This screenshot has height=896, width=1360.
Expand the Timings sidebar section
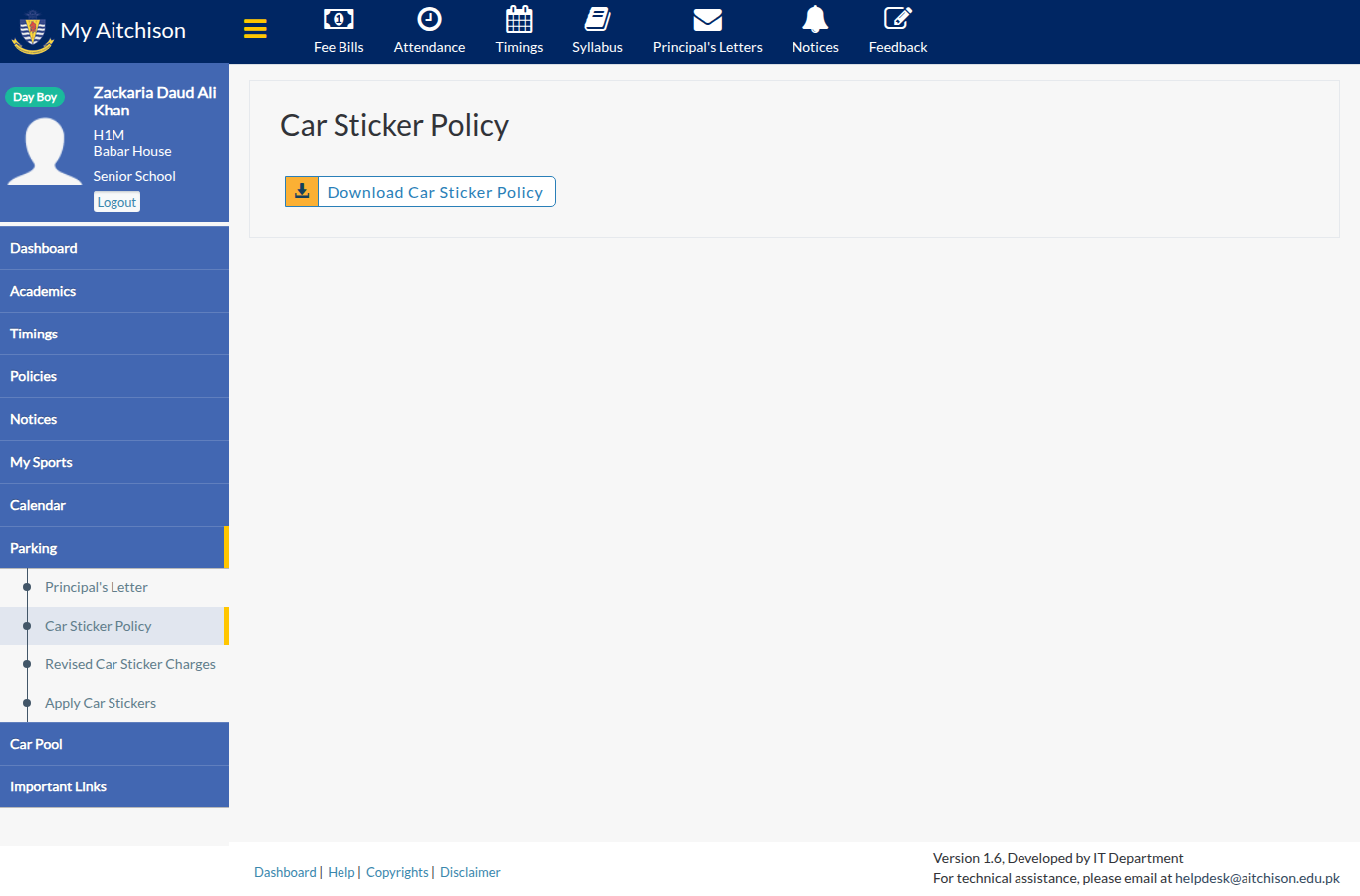(114, 334)
